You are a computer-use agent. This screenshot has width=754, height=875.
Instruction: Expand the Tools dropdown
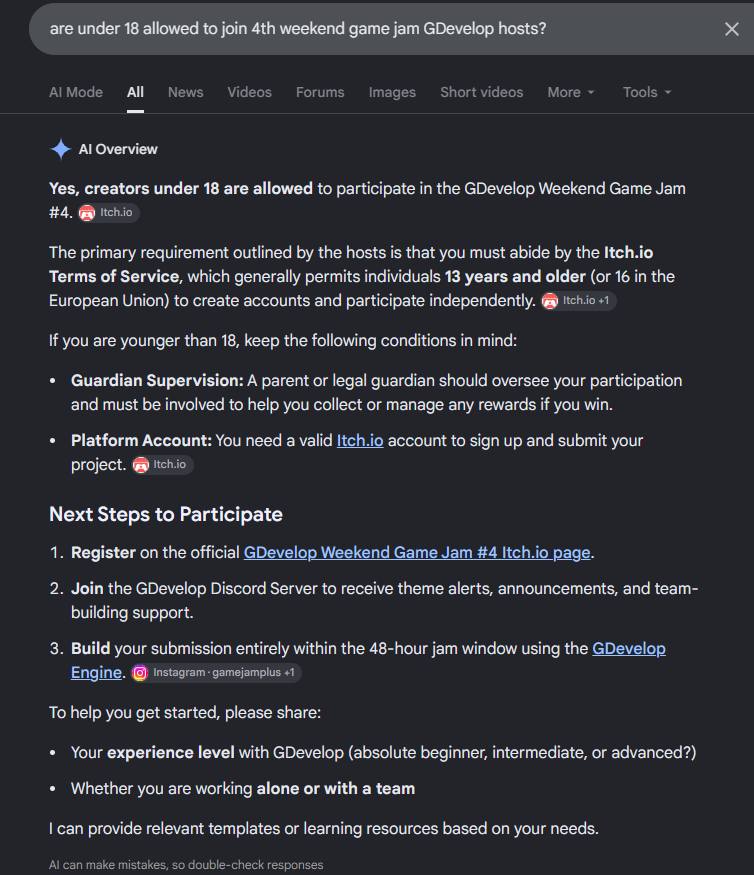pyautogui.click(x=647, y=92)
